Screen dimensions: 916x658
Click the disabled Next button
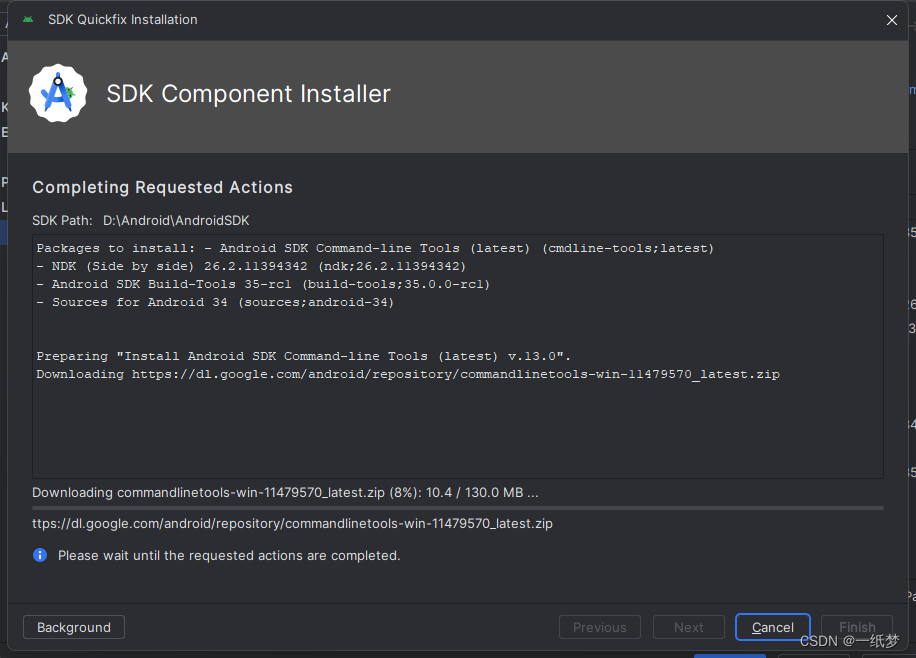689,627
